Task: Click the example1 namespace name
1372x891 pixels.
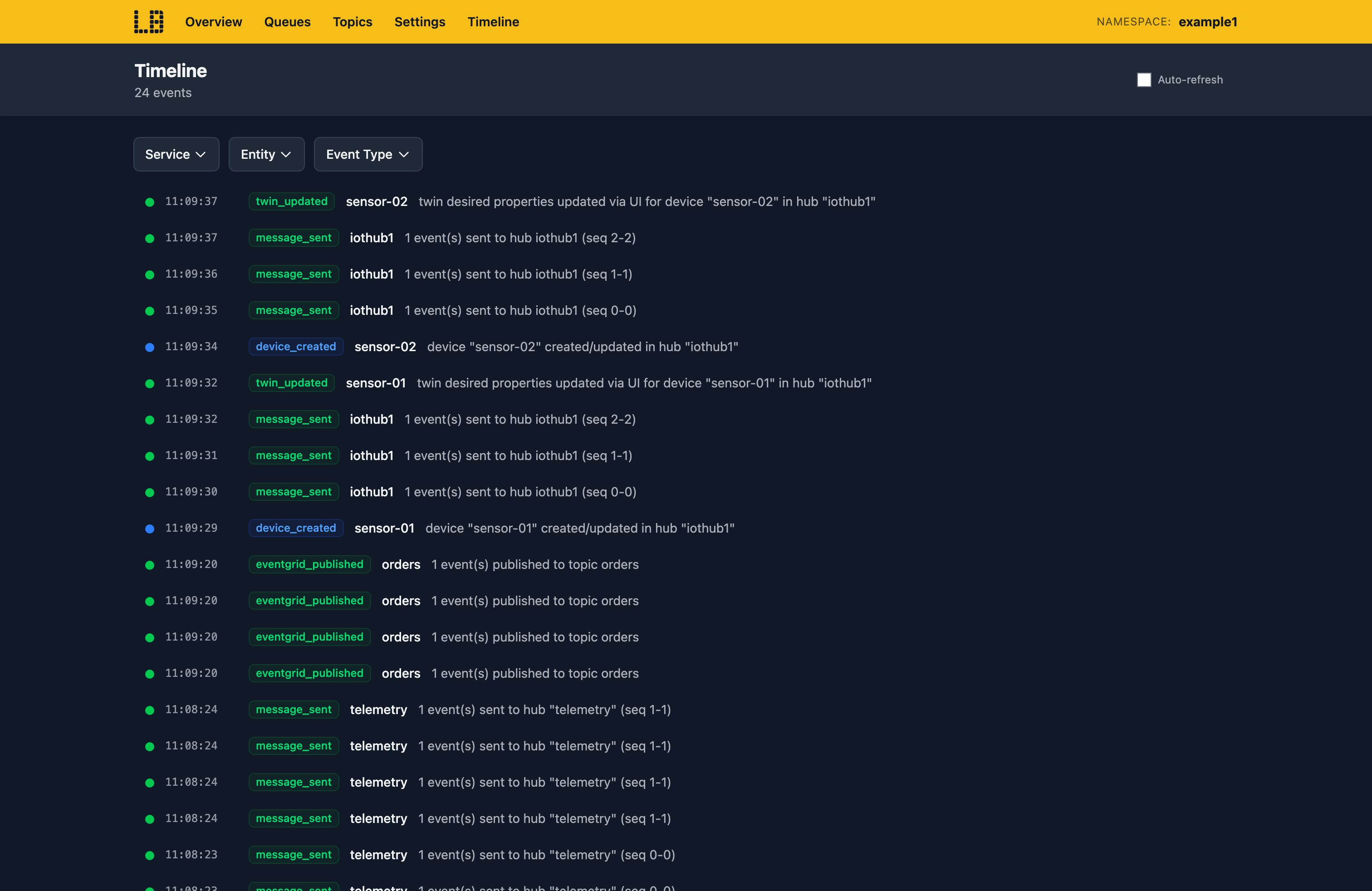Action: [x=1208, y=22]
